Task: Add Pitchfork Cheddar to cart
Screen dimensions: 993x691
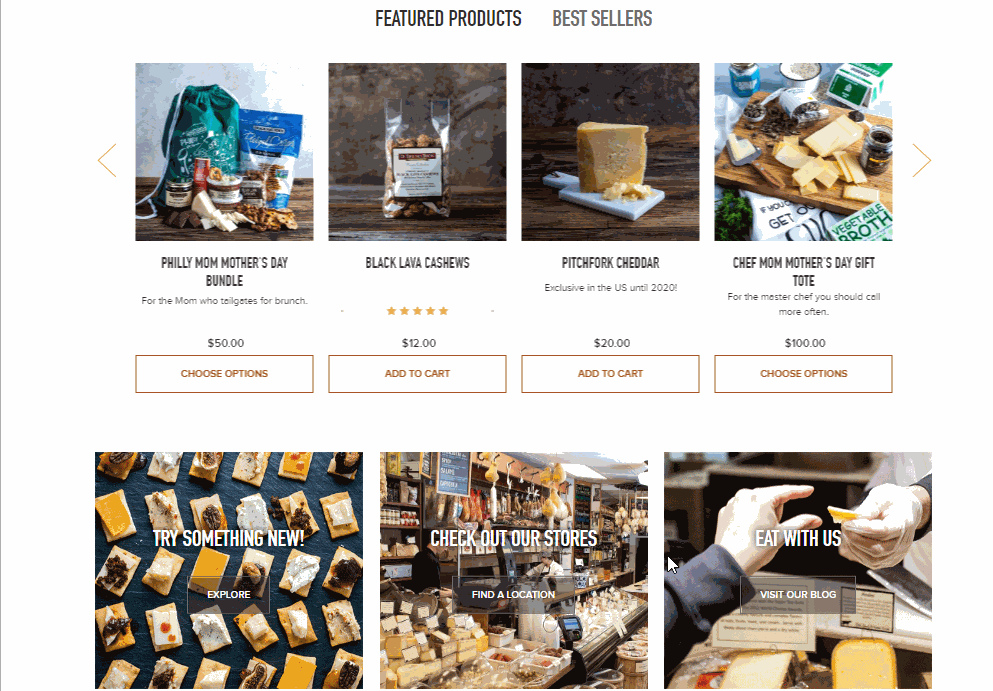Action: [610, 374]
